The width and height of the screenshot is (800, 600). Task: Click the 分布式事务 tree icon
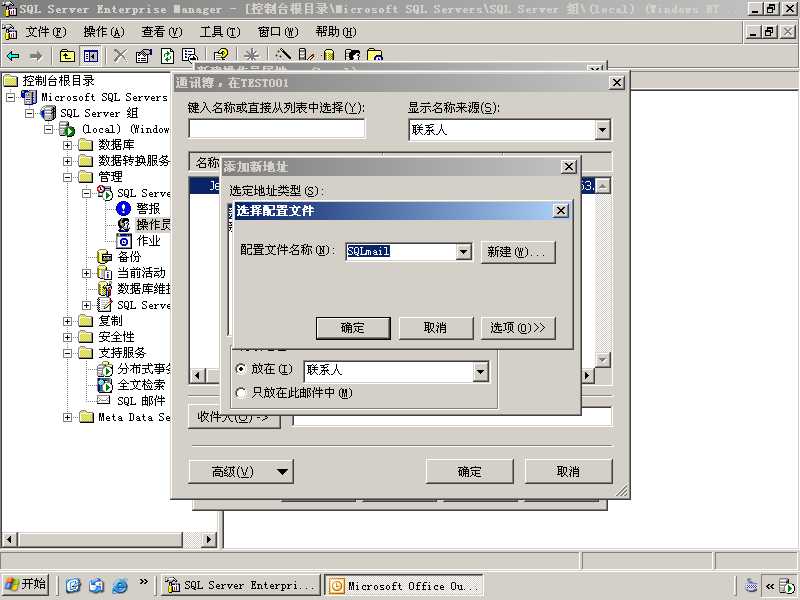(105, 369)
